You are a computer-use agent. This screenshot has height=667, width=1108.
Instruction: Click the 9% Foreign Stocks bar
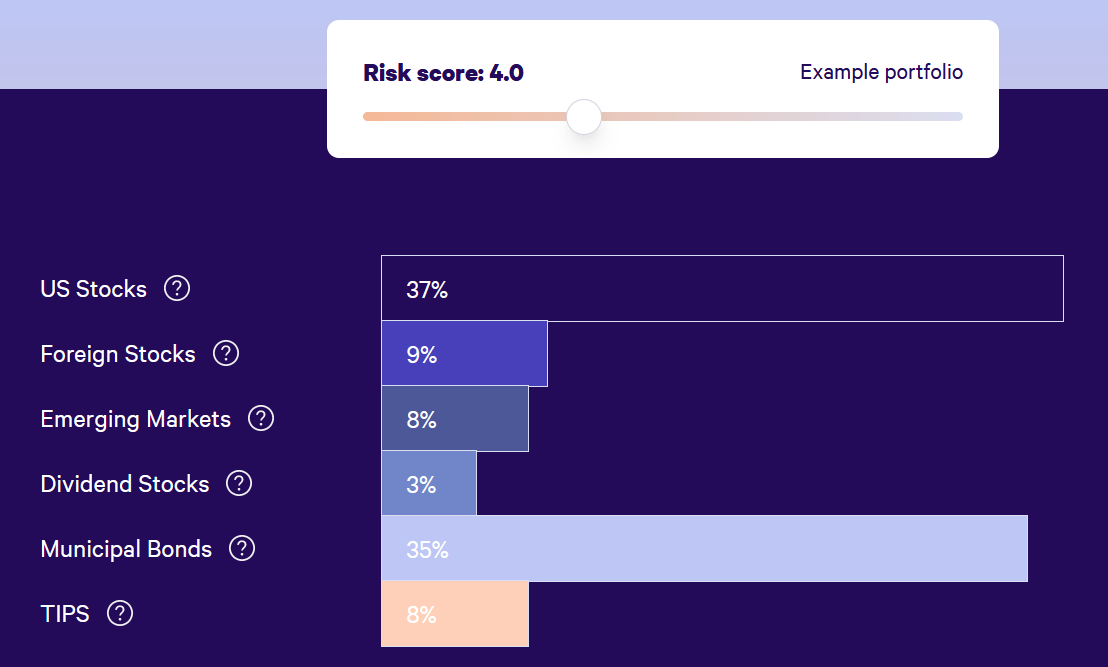pos(464,354)
